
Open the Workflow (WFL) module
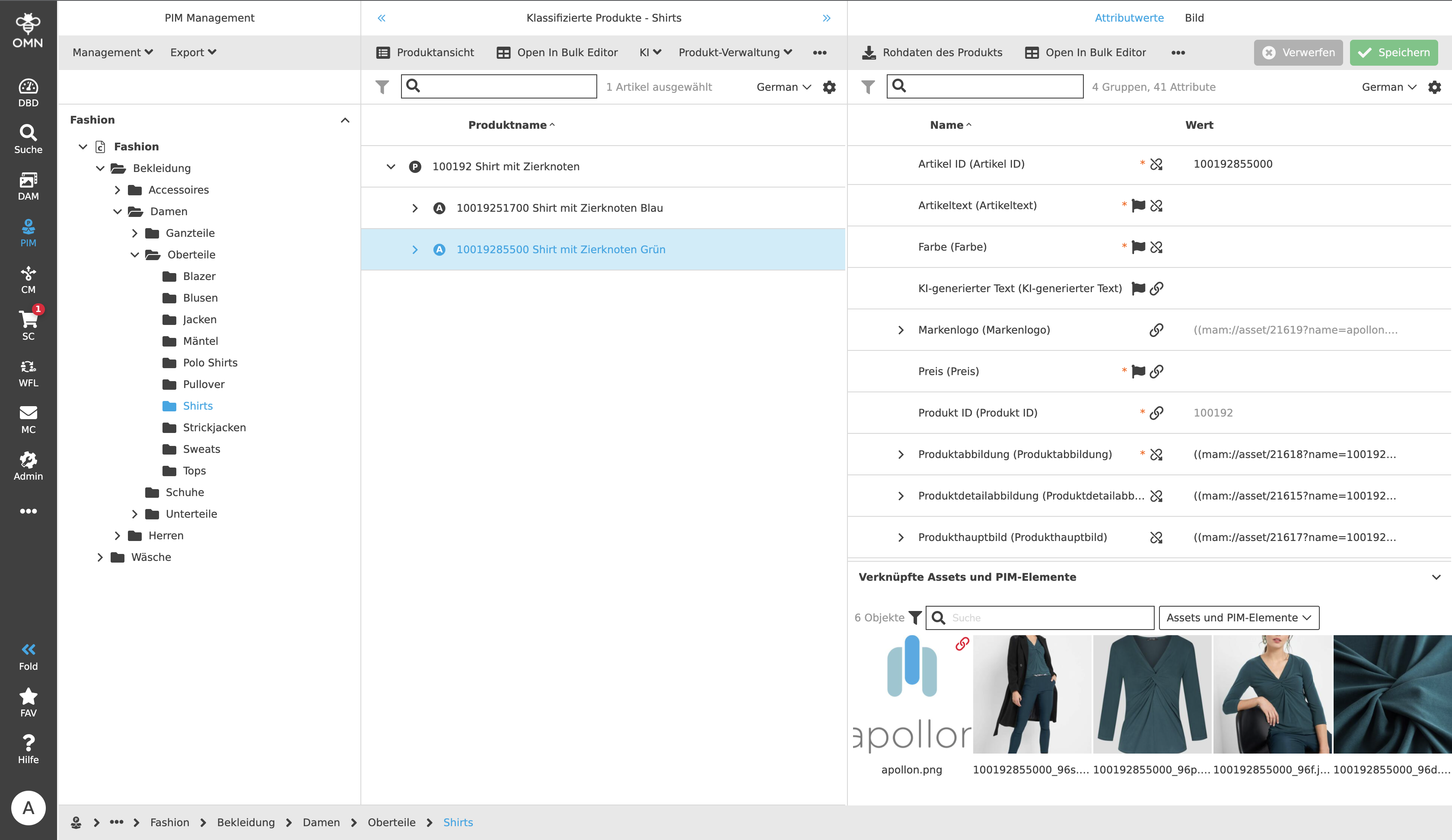click(28, 372)
